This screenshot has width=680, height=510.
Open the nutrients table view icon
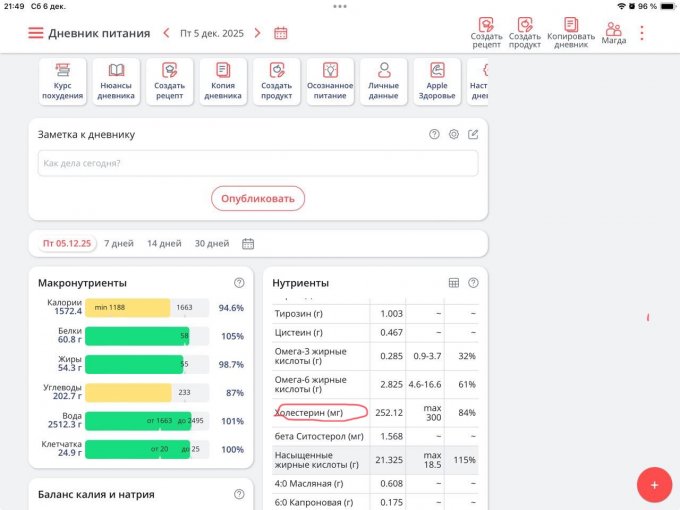click(454, 283)
